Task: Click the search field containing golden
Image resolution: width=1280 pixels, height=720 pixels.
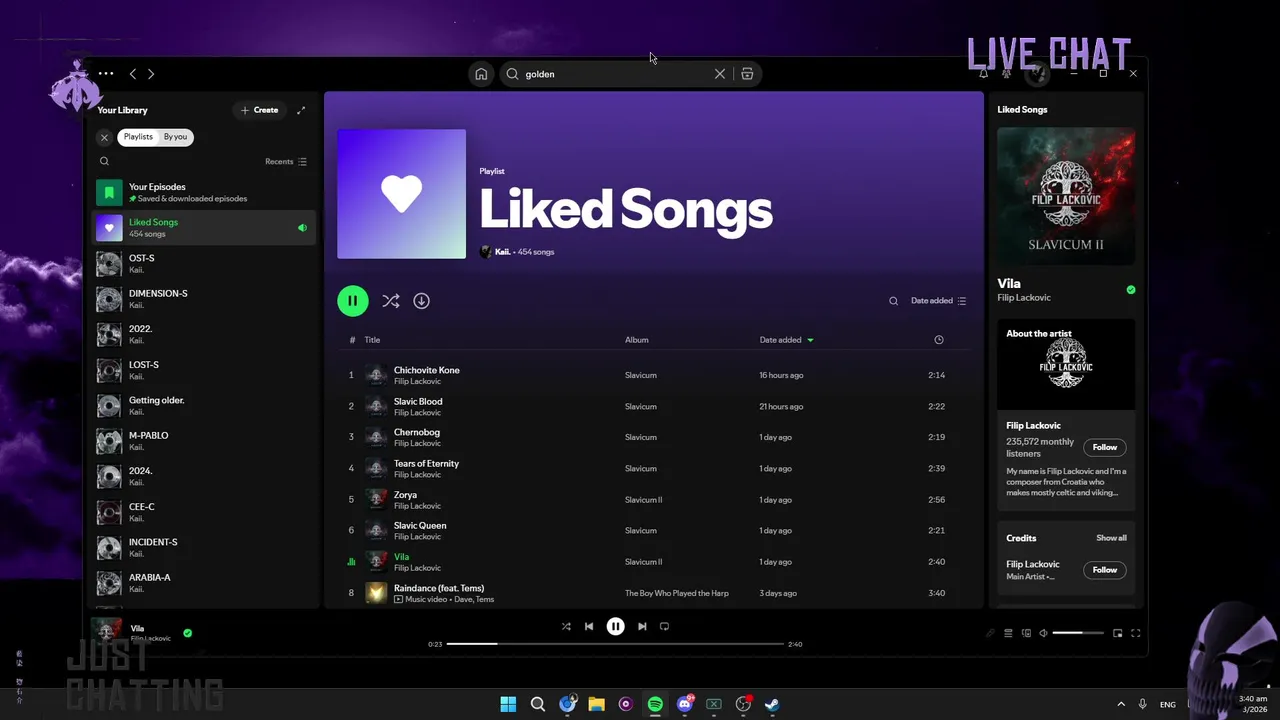Action: tap(618, 74)
